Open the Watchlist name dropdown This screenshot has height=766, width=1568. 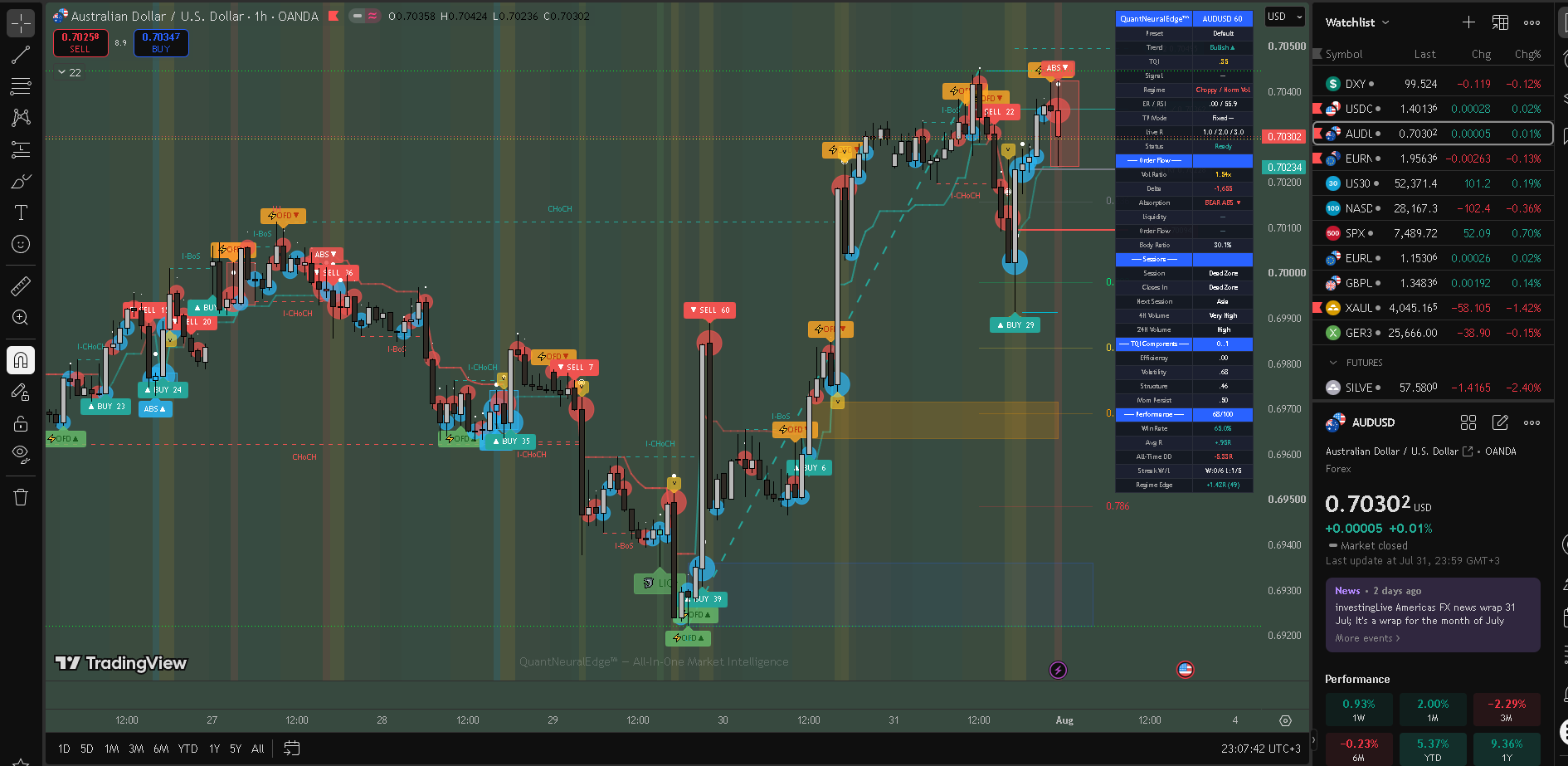point(1357,22)
